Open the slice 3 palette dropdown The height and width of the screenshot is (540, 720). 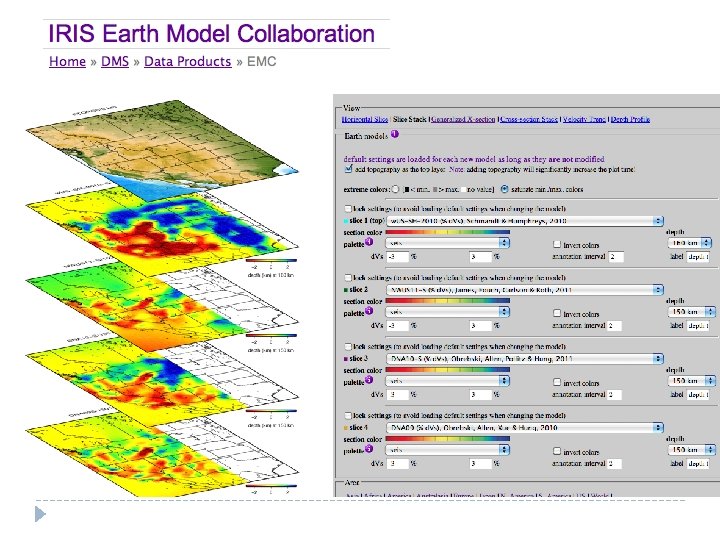[448, 381]
